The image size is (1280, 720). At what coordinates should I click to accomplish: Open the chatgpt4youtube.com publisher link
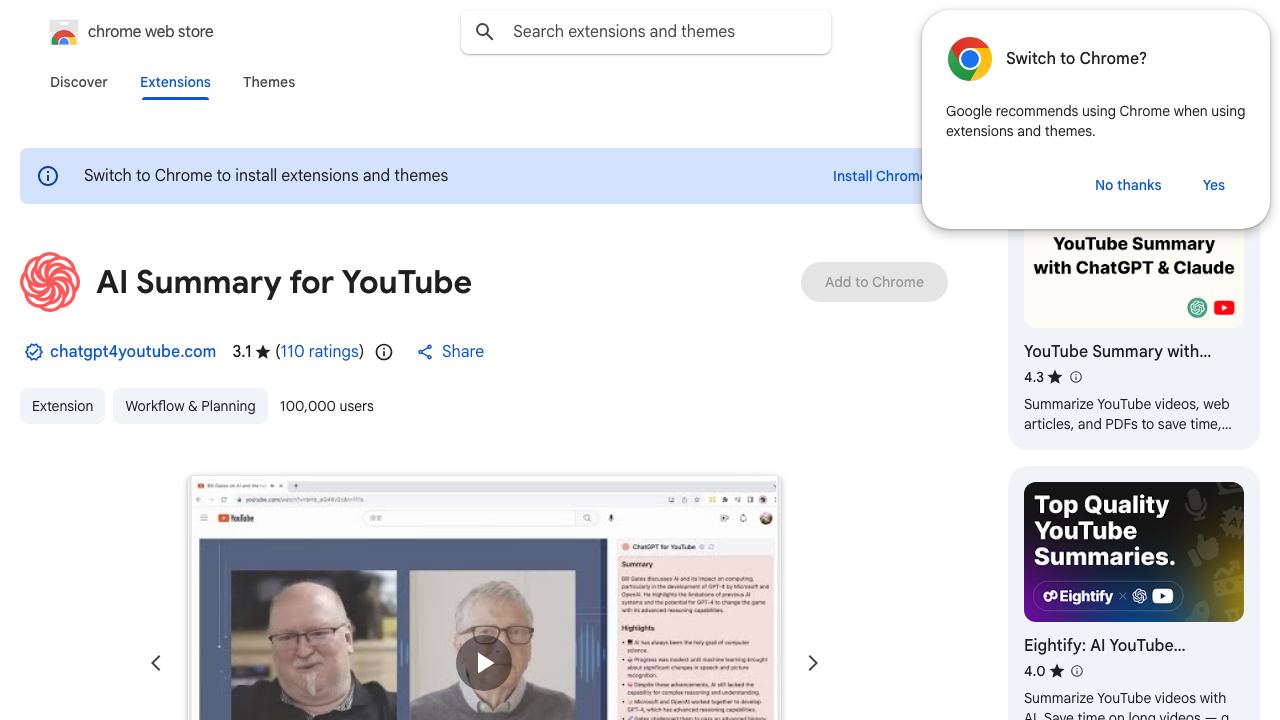coord(133,352)
